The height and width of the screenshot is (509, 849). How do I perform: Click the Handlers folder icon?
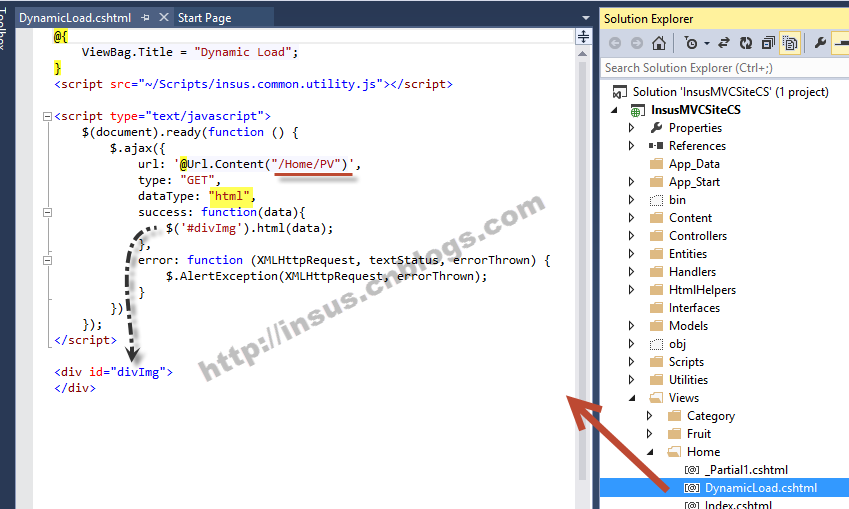[x=656, y=271]
